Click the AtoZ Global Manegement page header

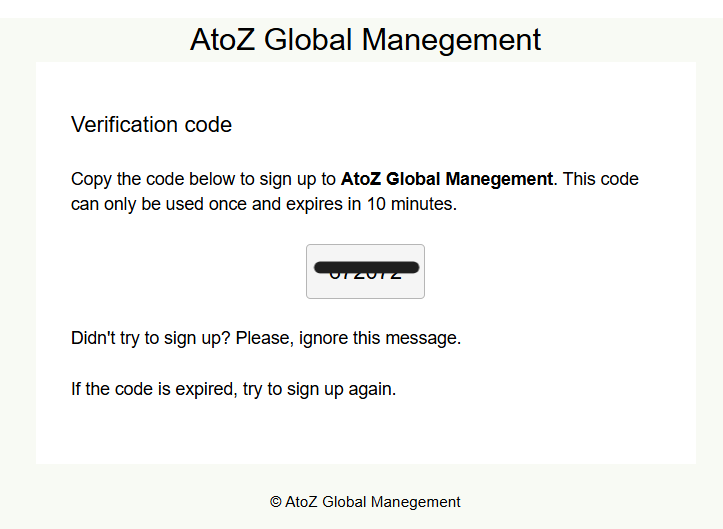coord(365,40)
